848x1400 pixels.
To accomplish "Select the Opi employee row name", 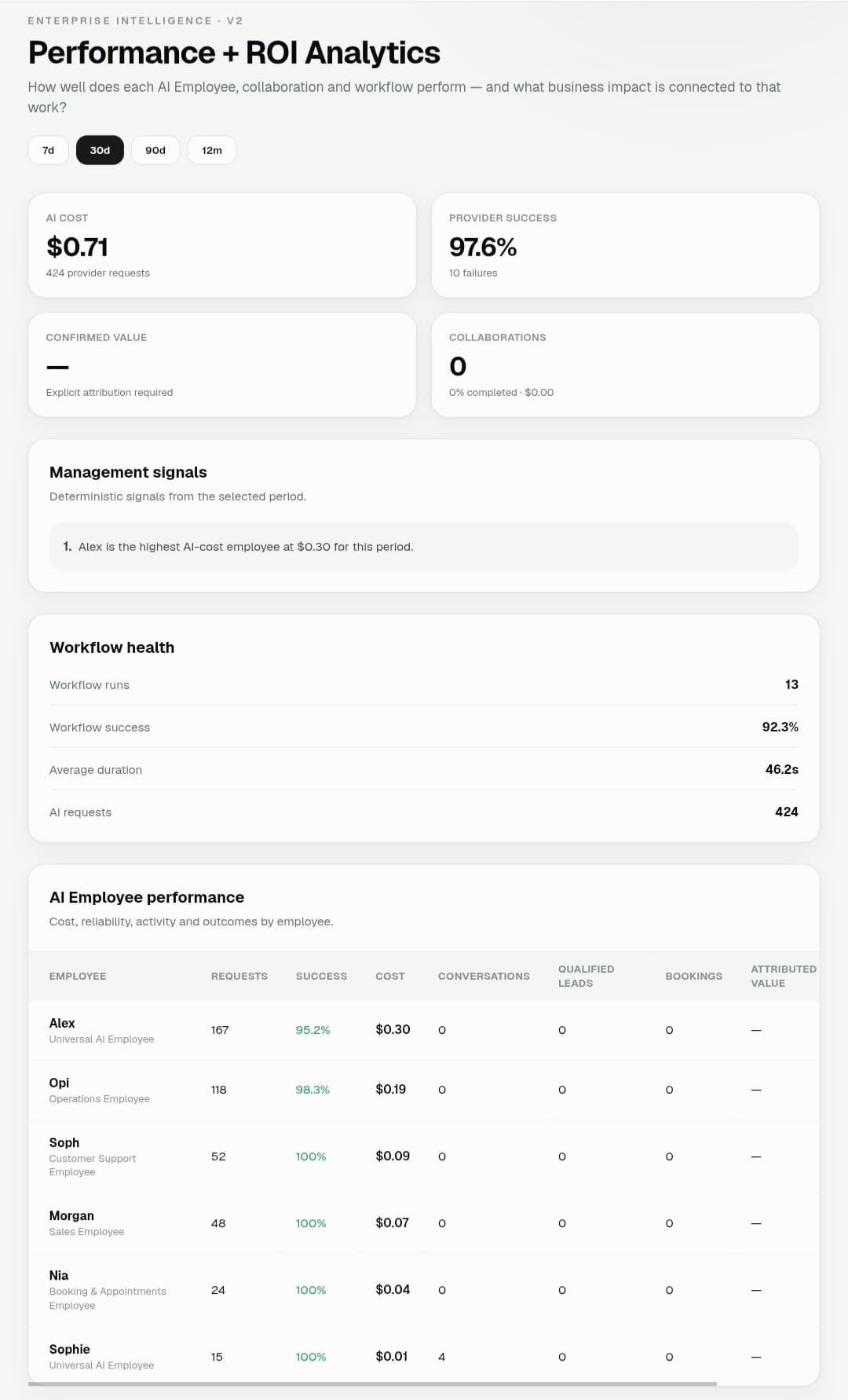I will tap(59, 1083).
